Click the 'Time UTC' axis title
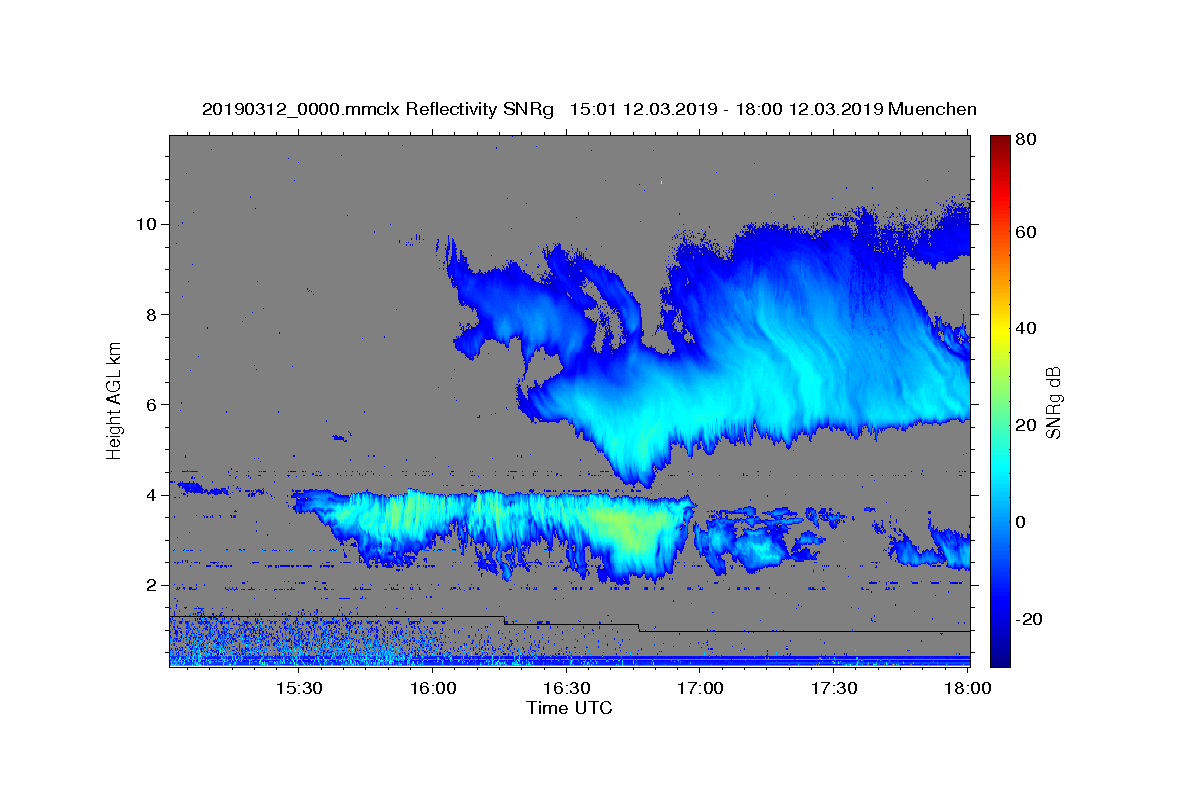The image size is (1200, 800). (x=569, y=708)
